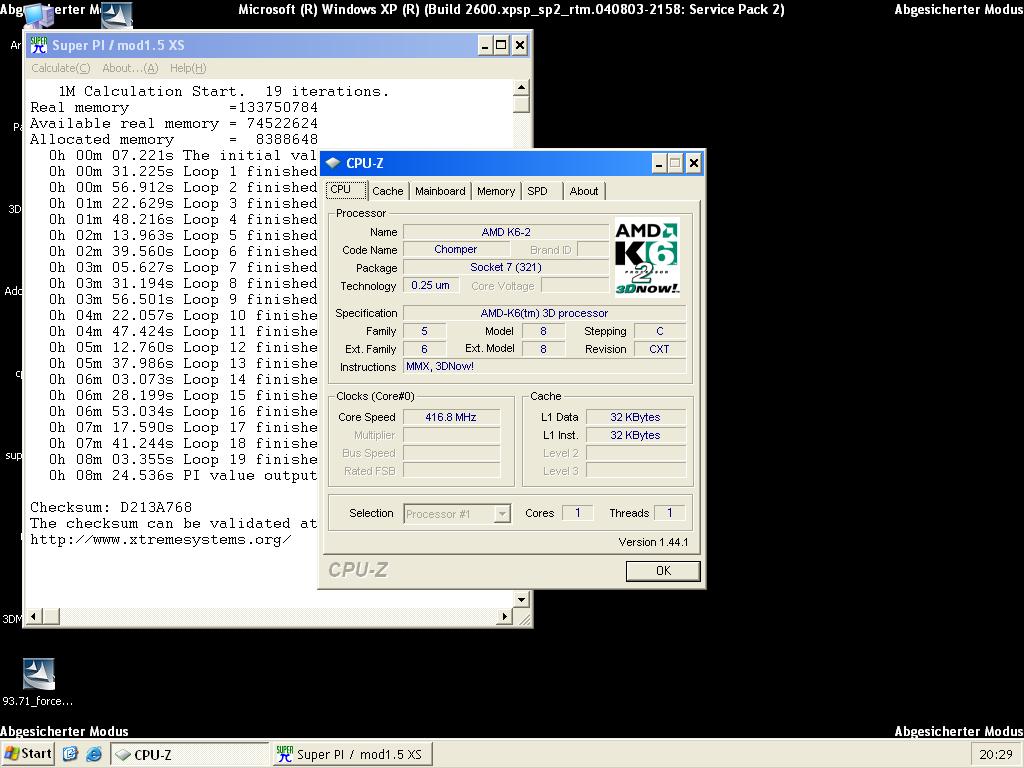Image resolution: width=1024 pixels, height=768 pixels.
Task: Click the 'CXT' revision value
Action: [660, 349]
